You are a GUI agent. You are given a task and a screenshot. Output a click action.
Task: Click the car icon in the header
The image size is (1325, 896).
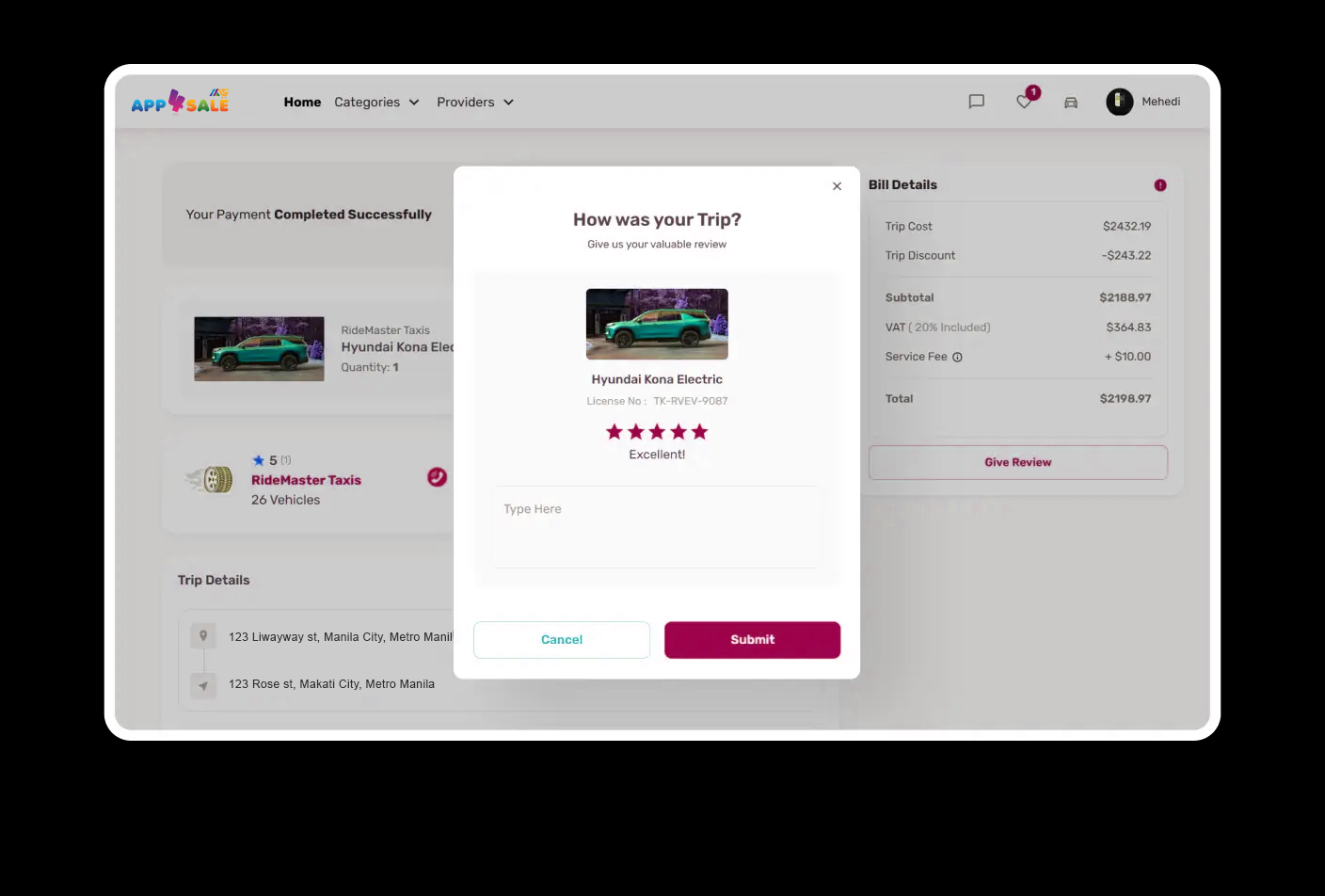pyautogui.click(x=1071, y=103)
